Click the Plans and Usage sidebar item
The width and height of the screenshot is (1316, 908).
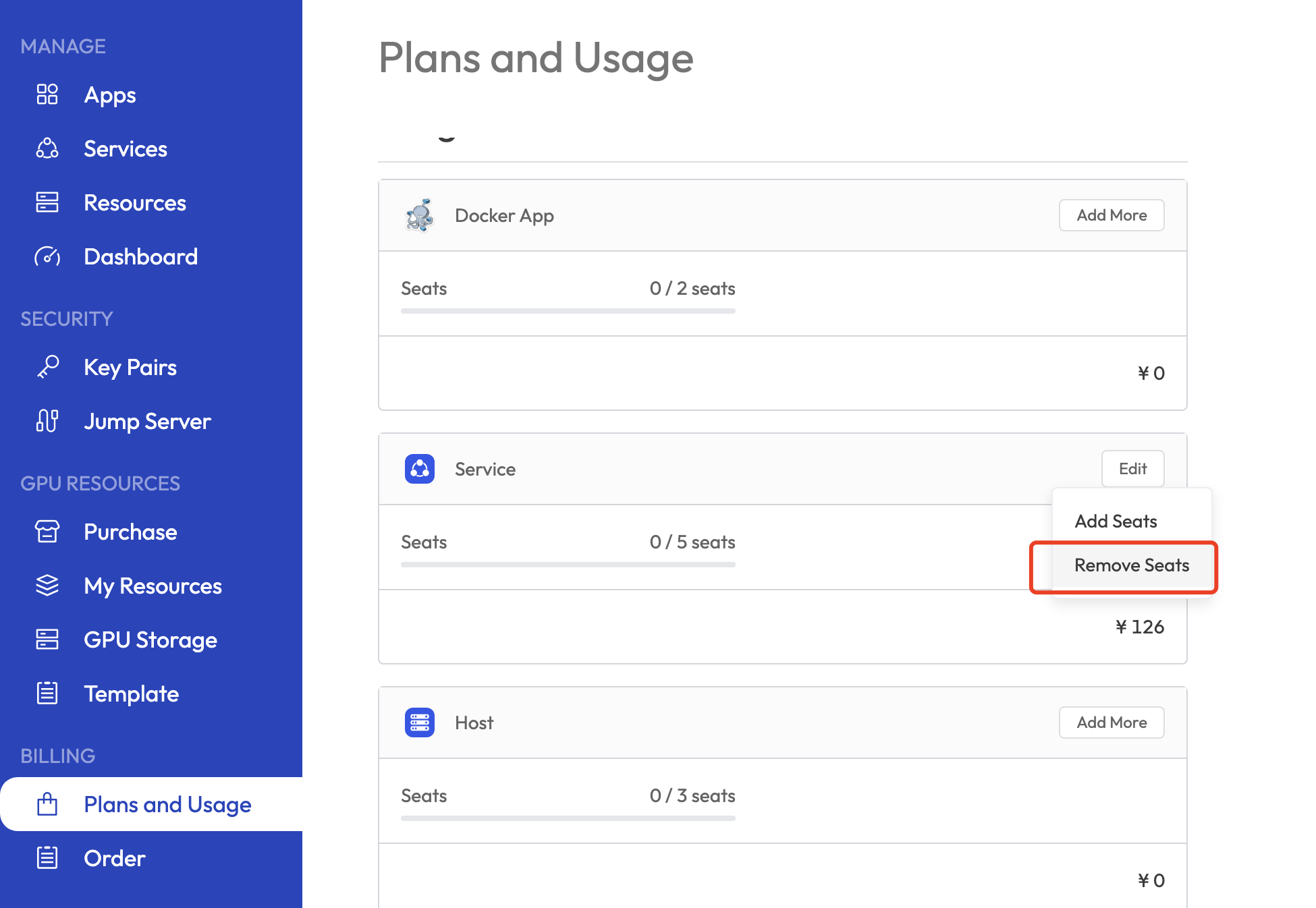pos(167,804)
